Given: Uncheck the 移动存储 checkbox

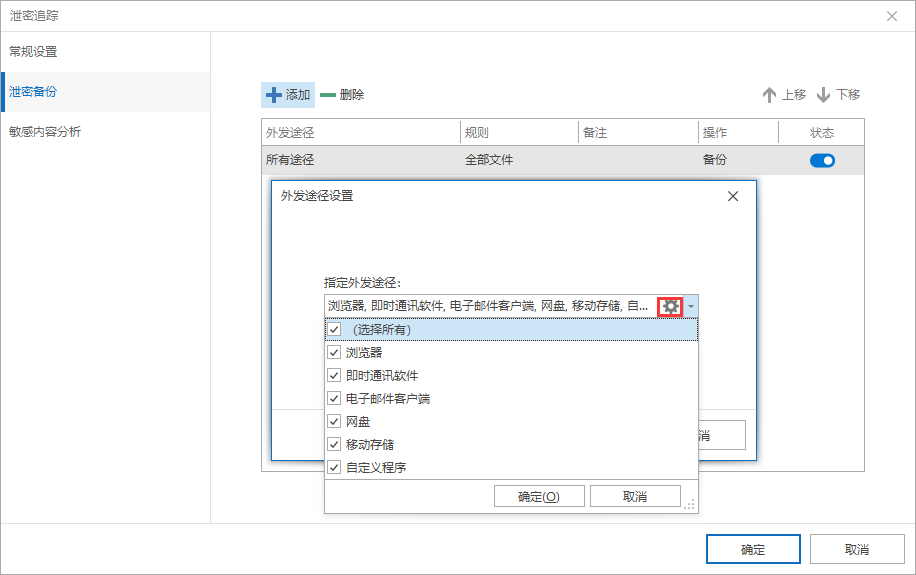Looking at the screenshot, I should click(x=334, y=444).
